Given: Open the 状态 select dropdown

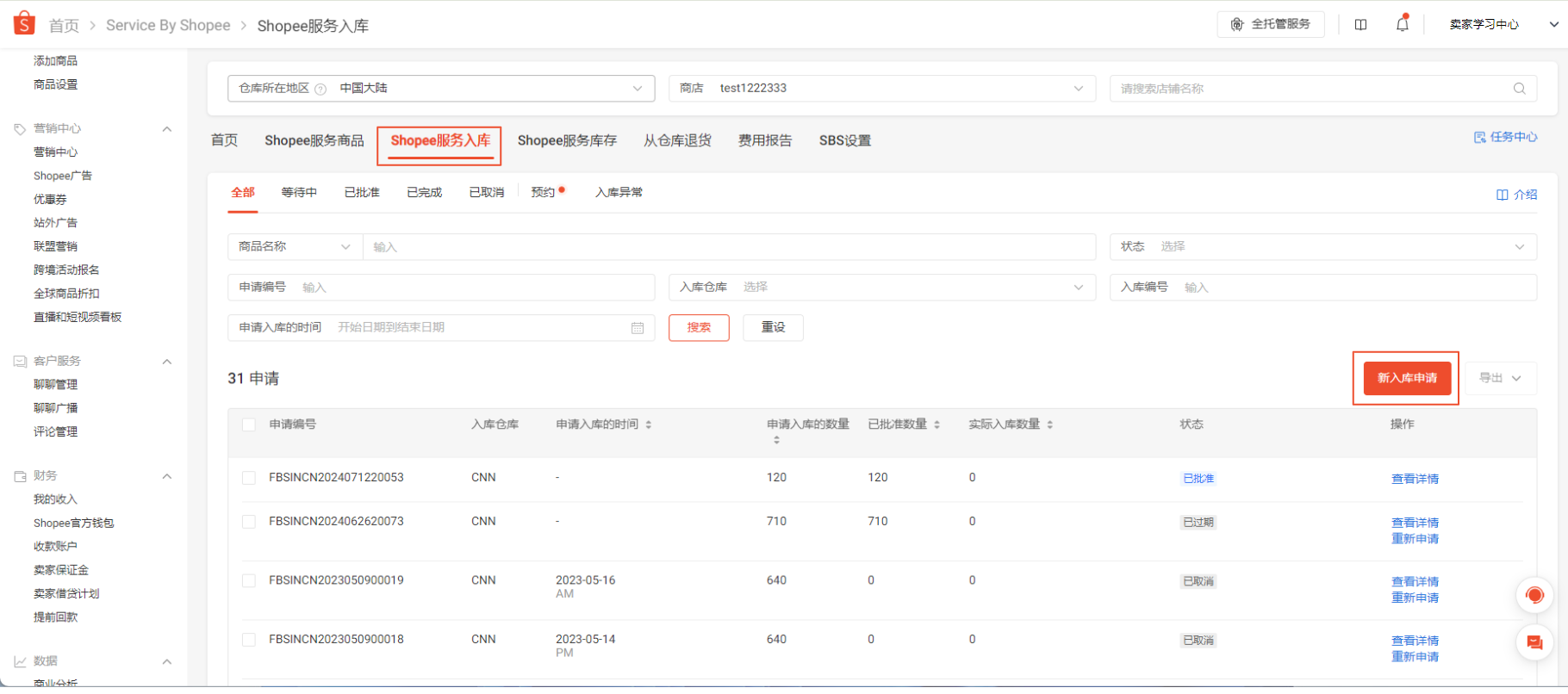Looking at the screenshot, I should 1323,246.
